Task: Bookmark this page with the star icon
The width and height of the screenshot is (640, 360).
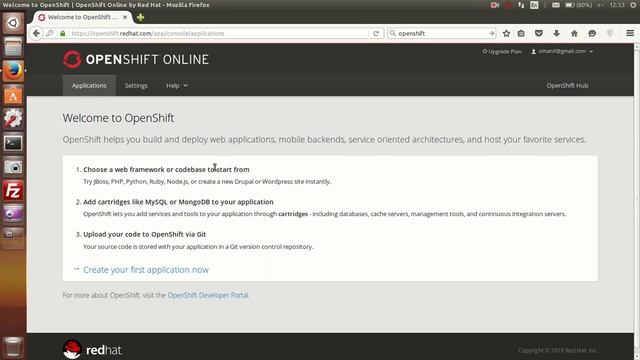Action: [506, 33]
